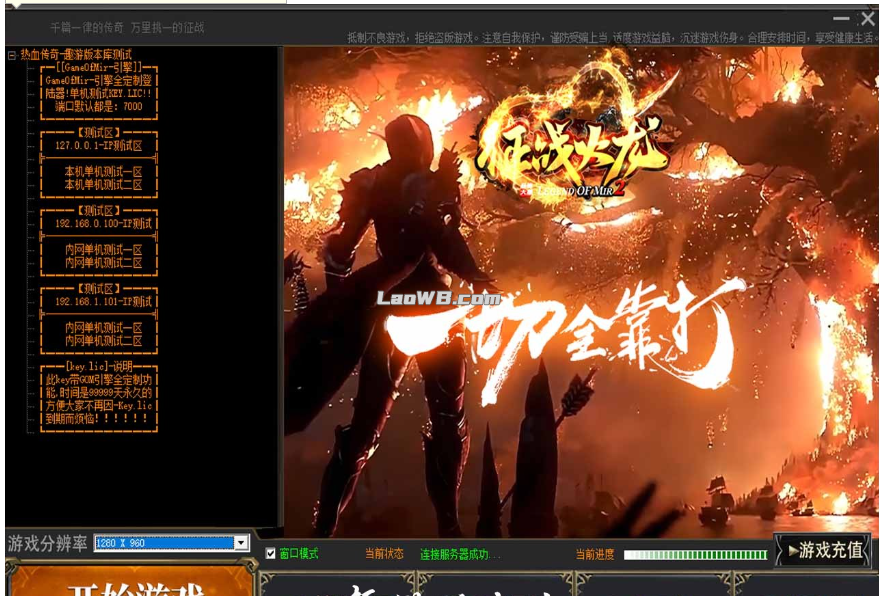Viewport: 879px width, 596px height.
Task: Click the 当前状态 label
Action: (384, 554)
